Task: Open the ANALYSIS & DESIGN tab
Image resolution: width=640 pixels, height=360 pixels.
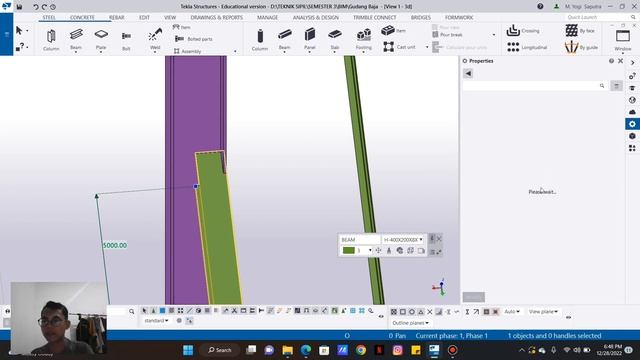Action: 316,18
